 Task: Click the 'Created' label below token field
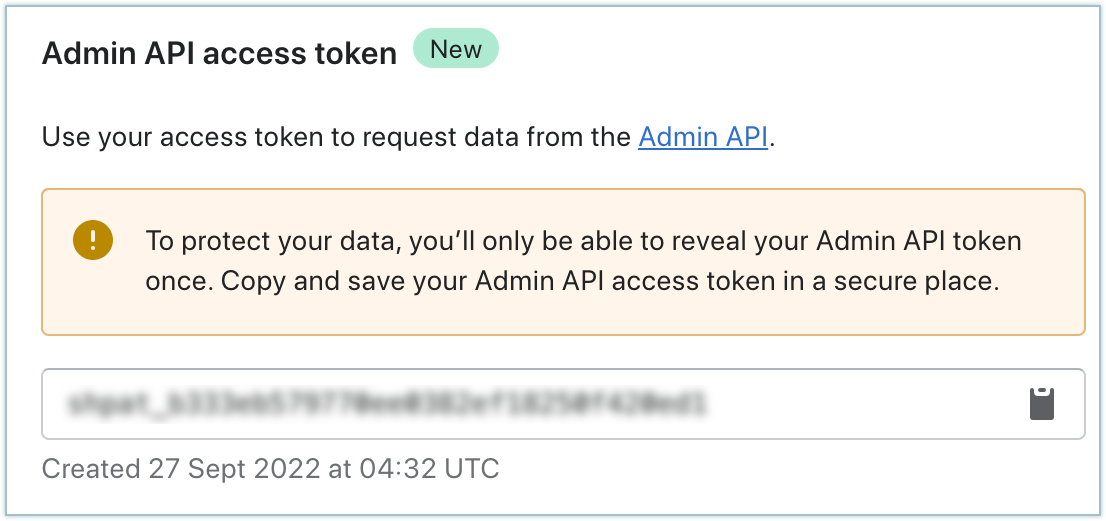point(90,467)
